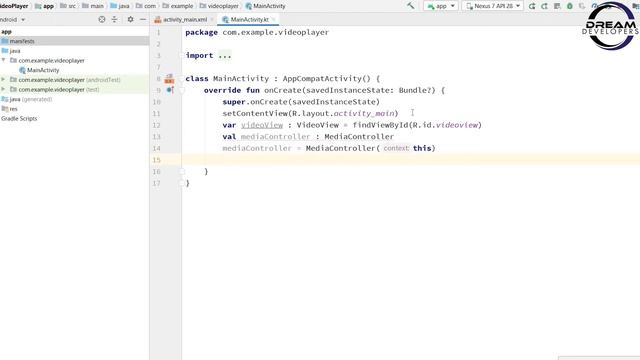Close the MainActivity.kt tab
640x360 pixels.
[273, 20]
